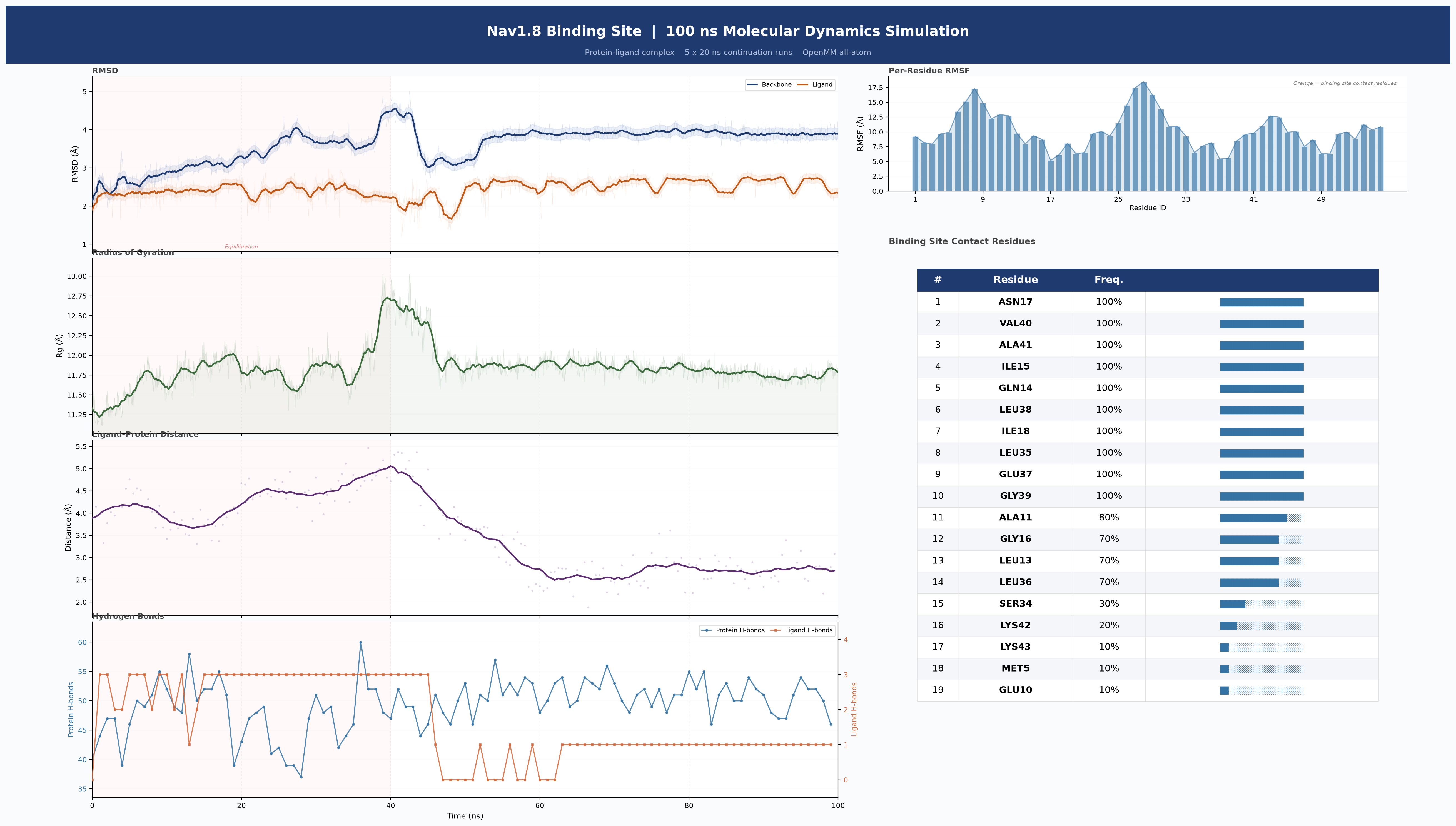1456x826 pixels.
Task: Click the Binding Site Contact Residues heading
Action: pos(962,242)
